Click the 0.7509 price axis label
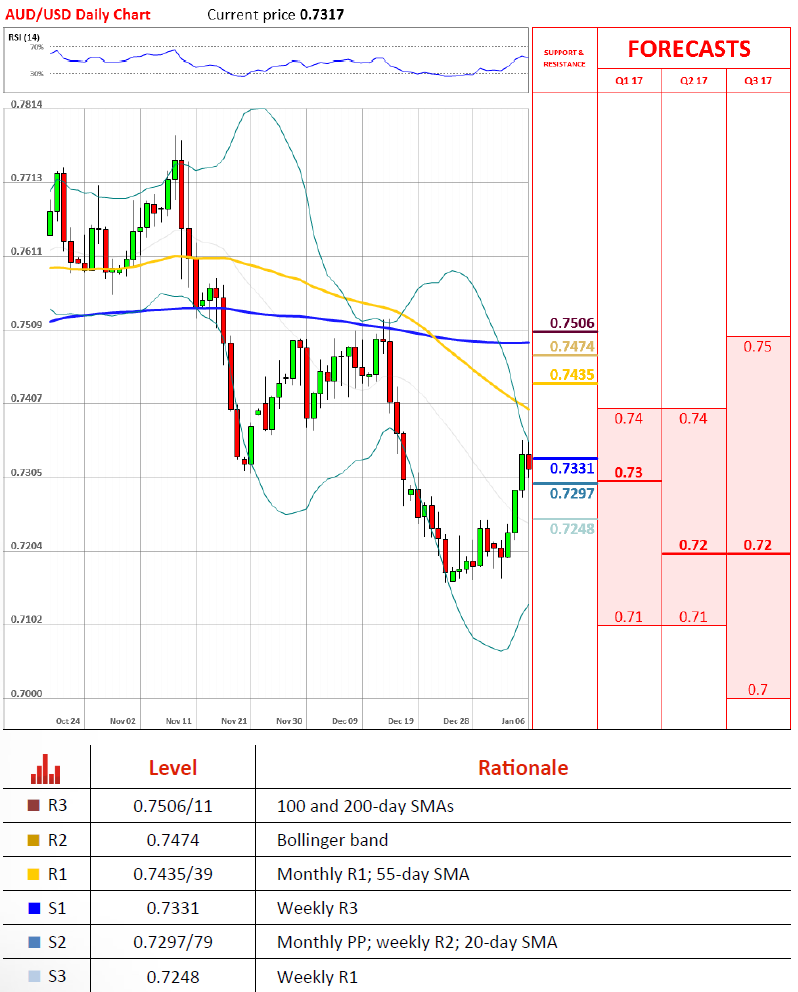Image resolution: width=798 pixels, height=992 pixels. click(27, 325)
